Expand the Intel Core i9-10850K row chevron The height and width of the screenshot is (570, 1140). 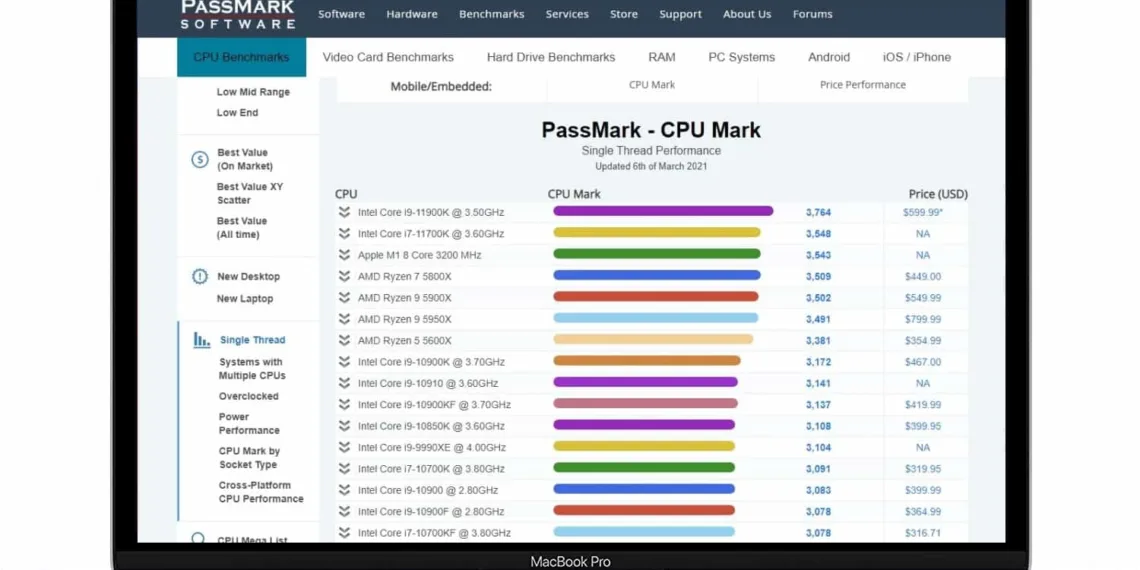[344, 425]
